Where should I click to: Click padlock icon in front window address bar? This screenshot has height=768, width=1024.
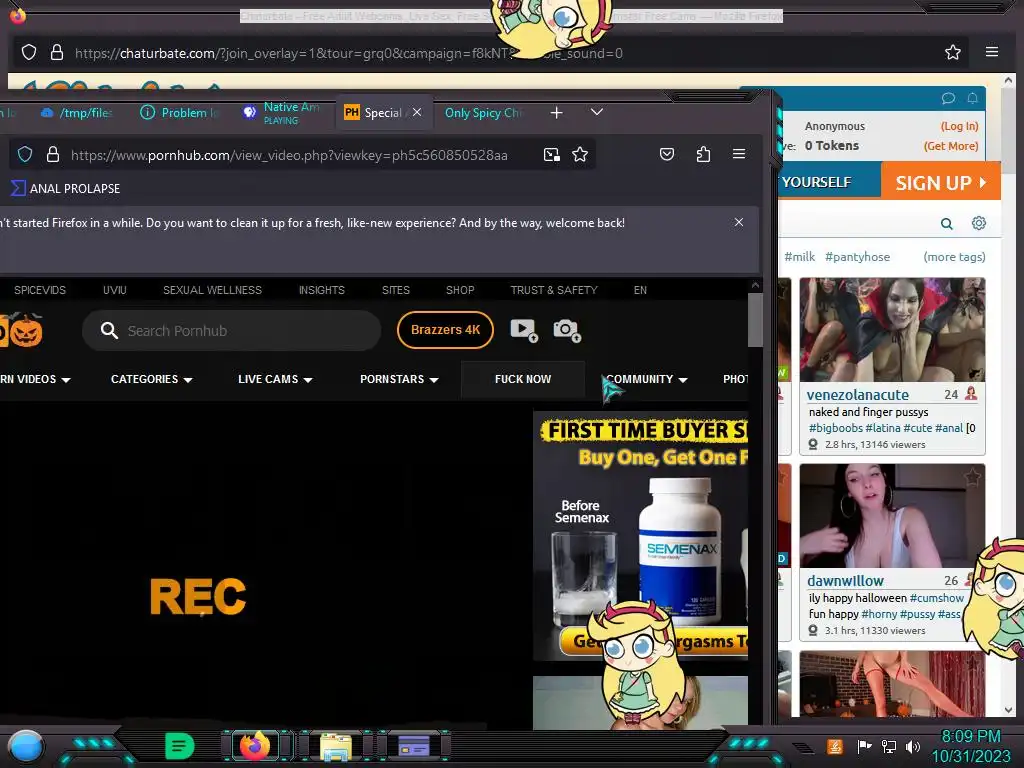pyautogui.click(x=53, y=154)
